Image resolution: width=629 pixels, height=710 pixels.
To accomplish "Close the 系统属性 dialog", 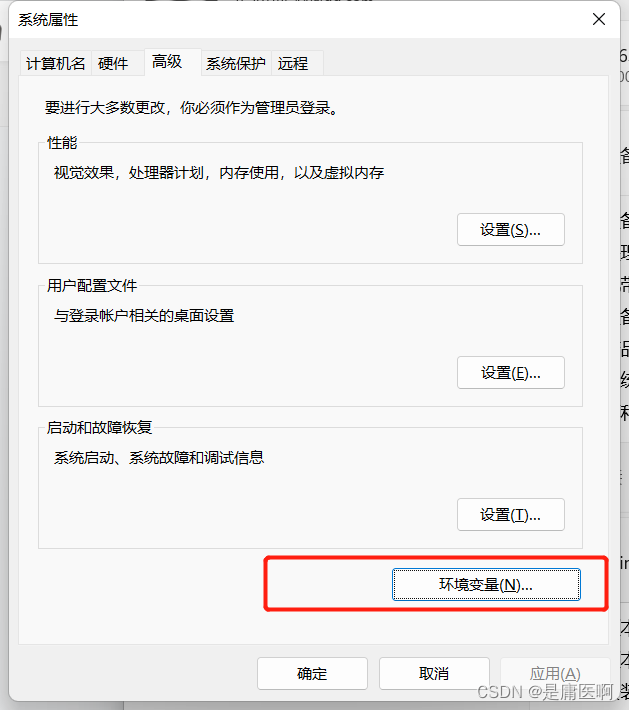I will click(599, 19).
